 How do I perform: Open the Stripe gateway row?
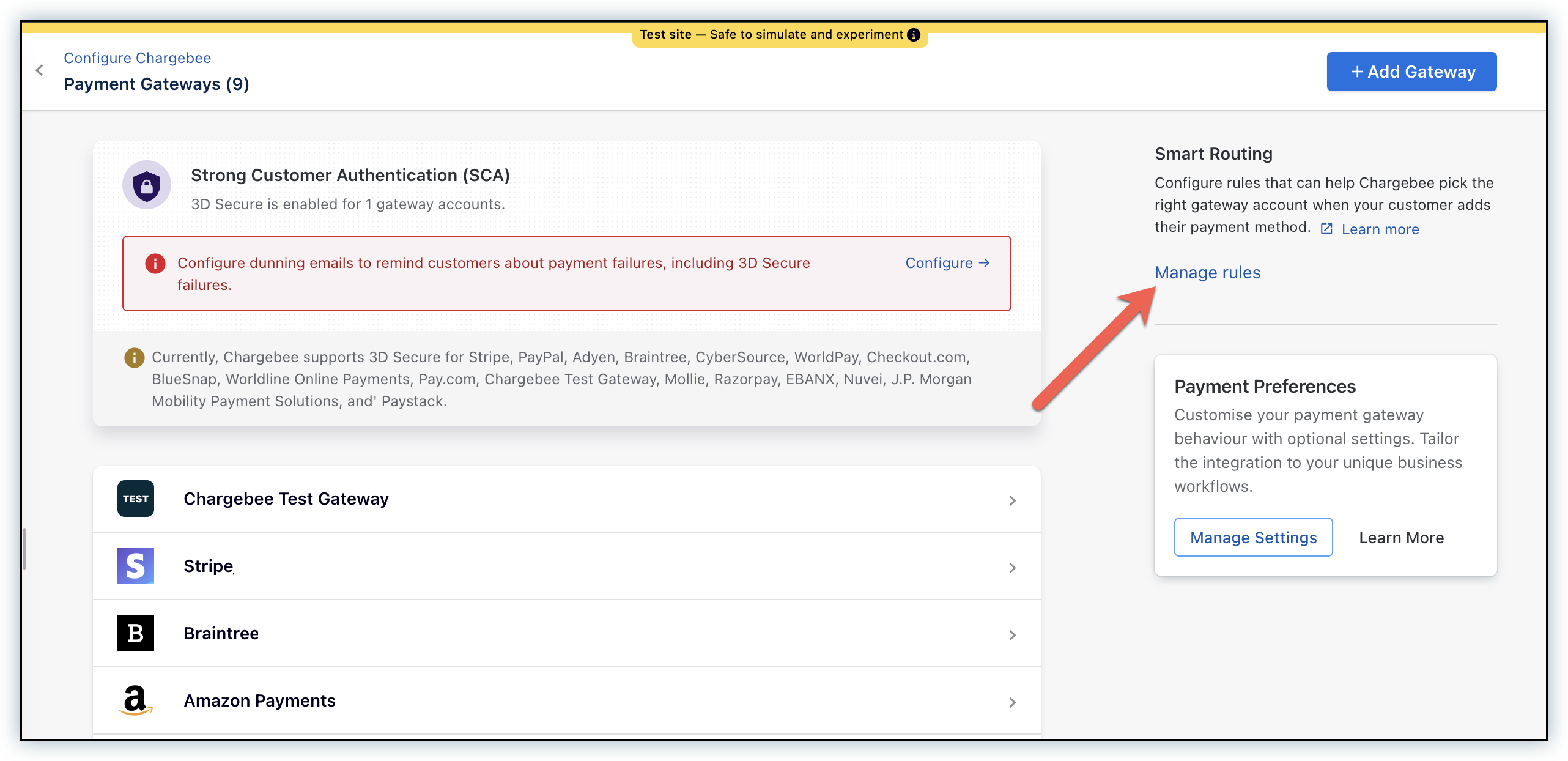(x=567, y=566)
